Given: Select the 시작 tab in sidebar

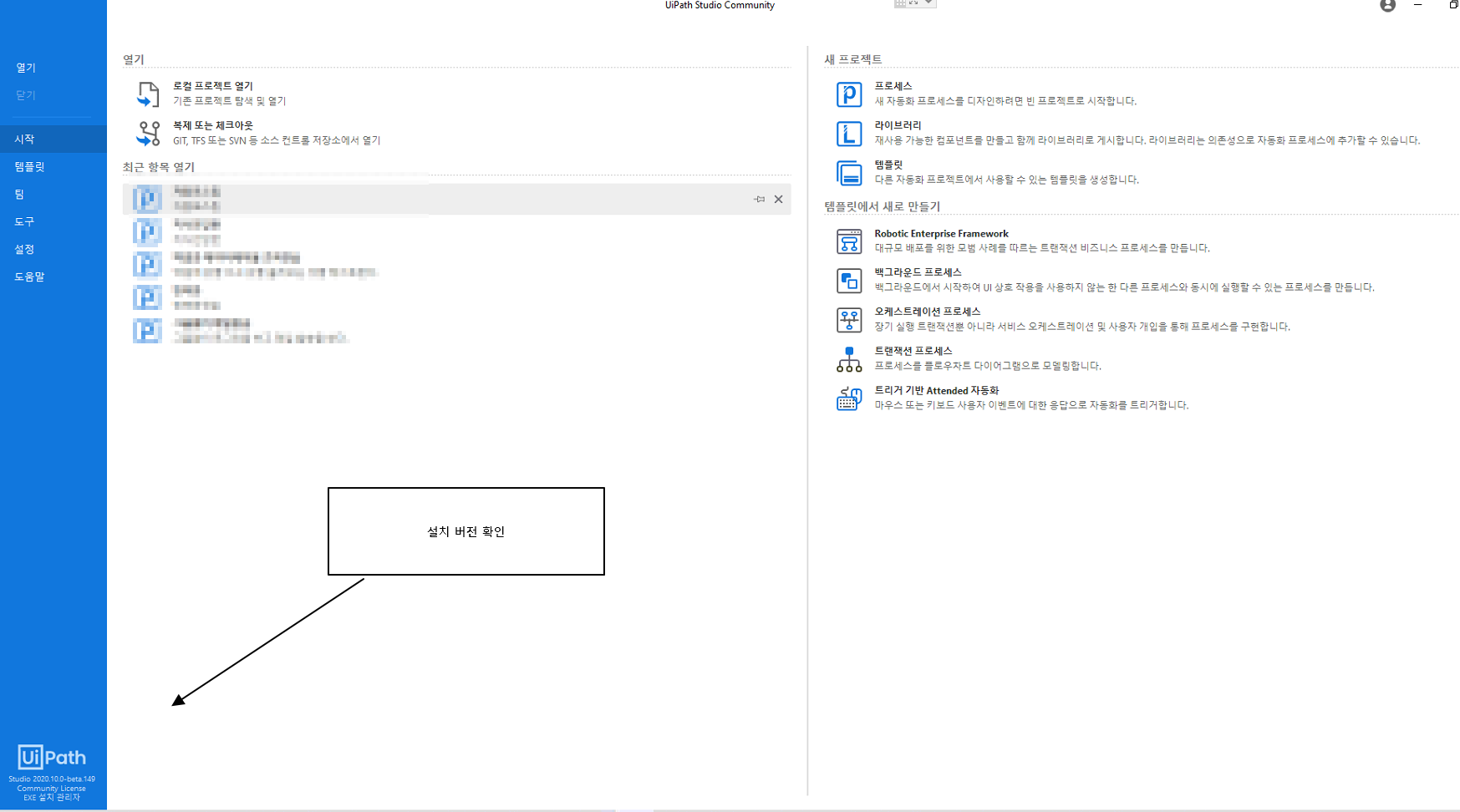Looking at the screenshot, I should 53,139.
